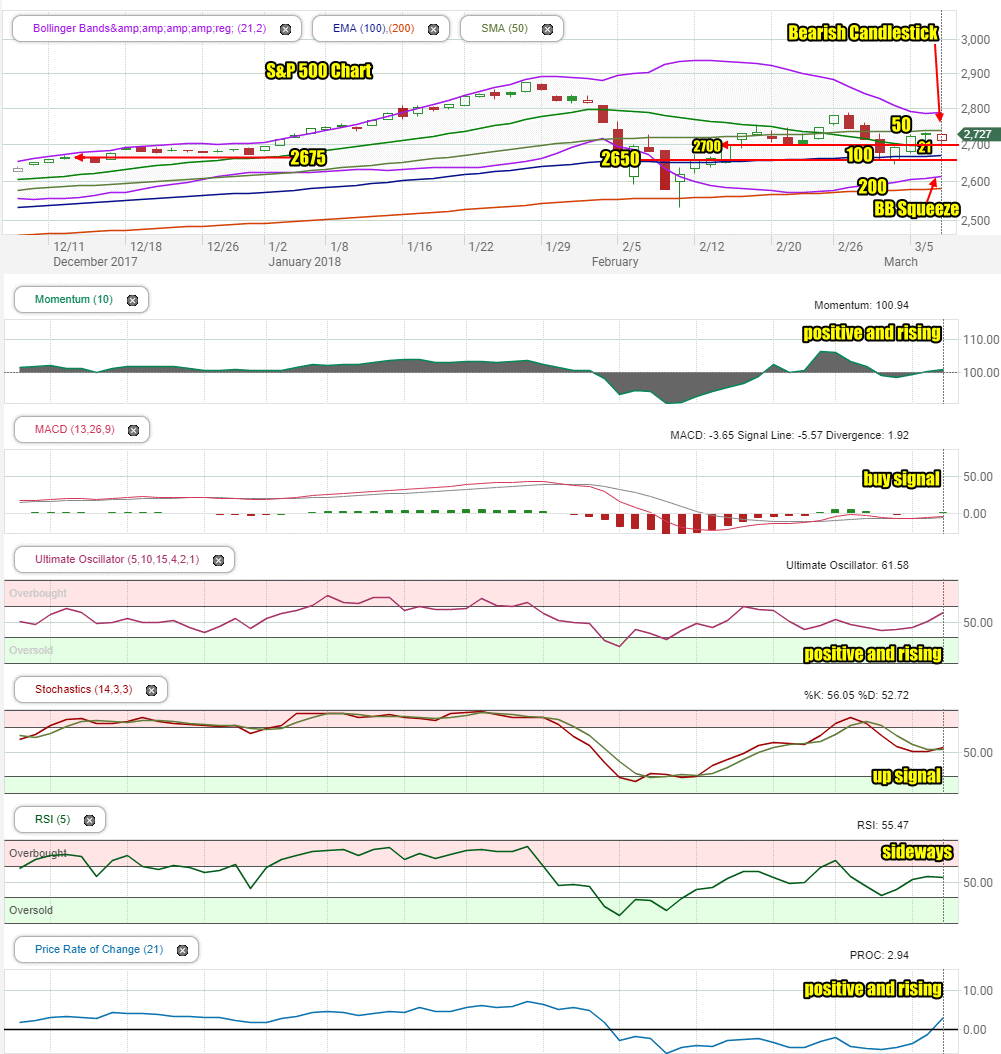This screenshot has width=1001, height=1054.
Task: Close the MACD (13,26,9) indicator
Action: [134, 430]
